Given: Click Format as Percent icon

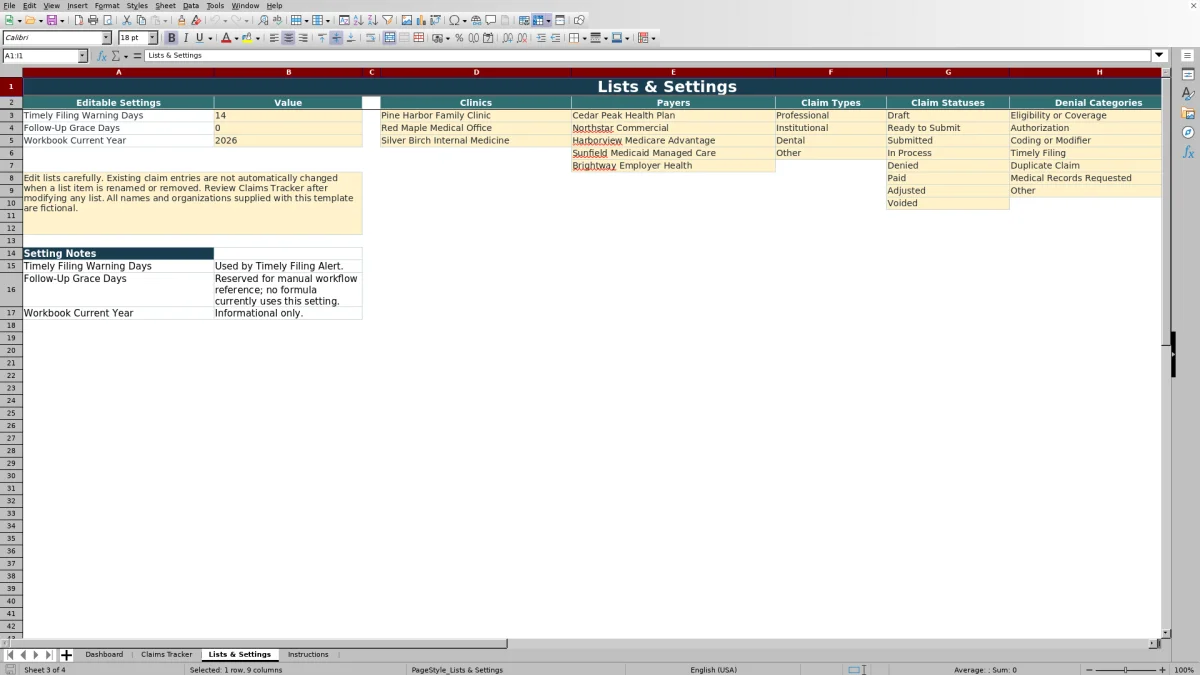Looking at the screenshot, I should (459, 38).
